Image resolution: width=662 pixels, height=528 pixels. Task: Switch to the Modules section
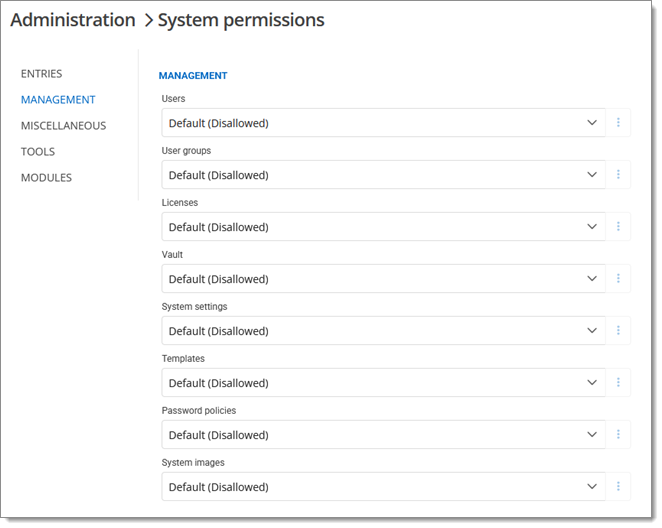pyautogui.click(x=46, y=178)
